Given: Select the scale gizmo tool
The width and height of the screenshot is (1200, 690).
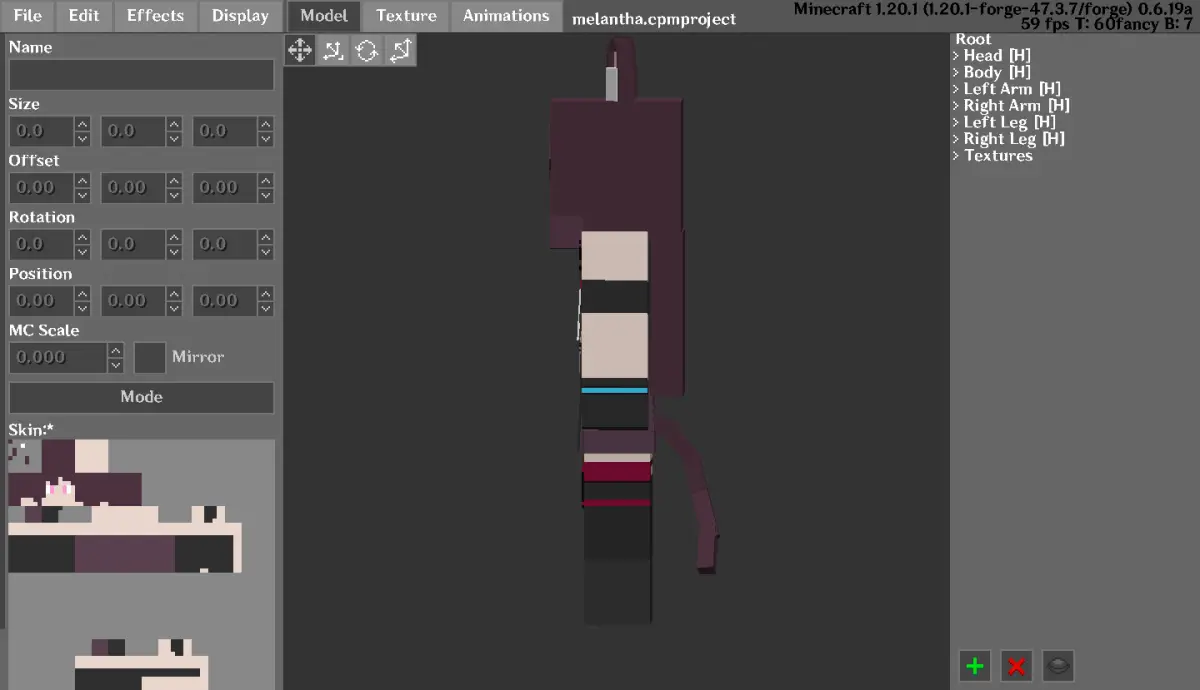Looking at the screenshot, I should point(400,50).
